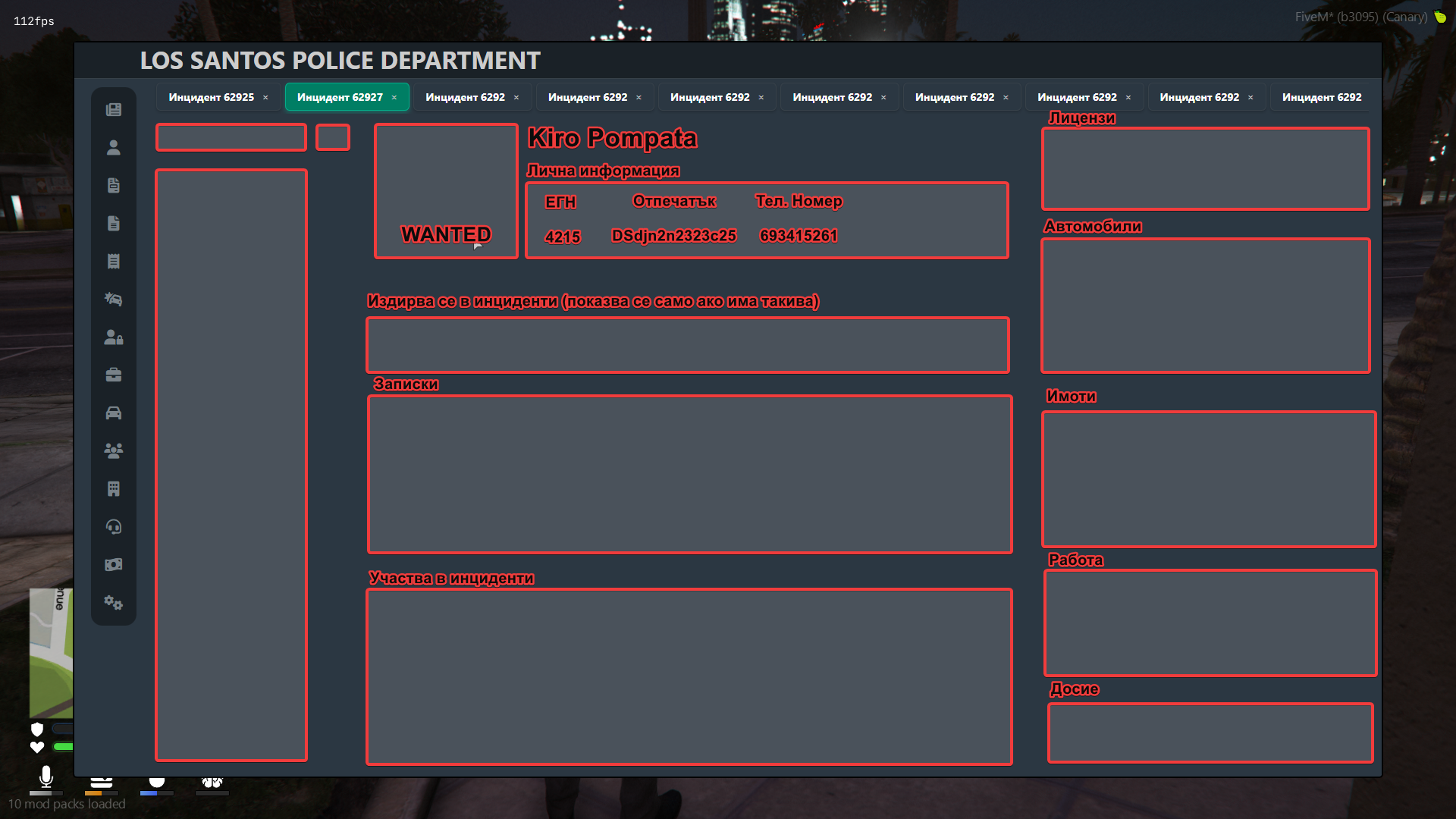Click the WANTED profile photo box
Screen dimensions: 1456x819
(446, 191)
